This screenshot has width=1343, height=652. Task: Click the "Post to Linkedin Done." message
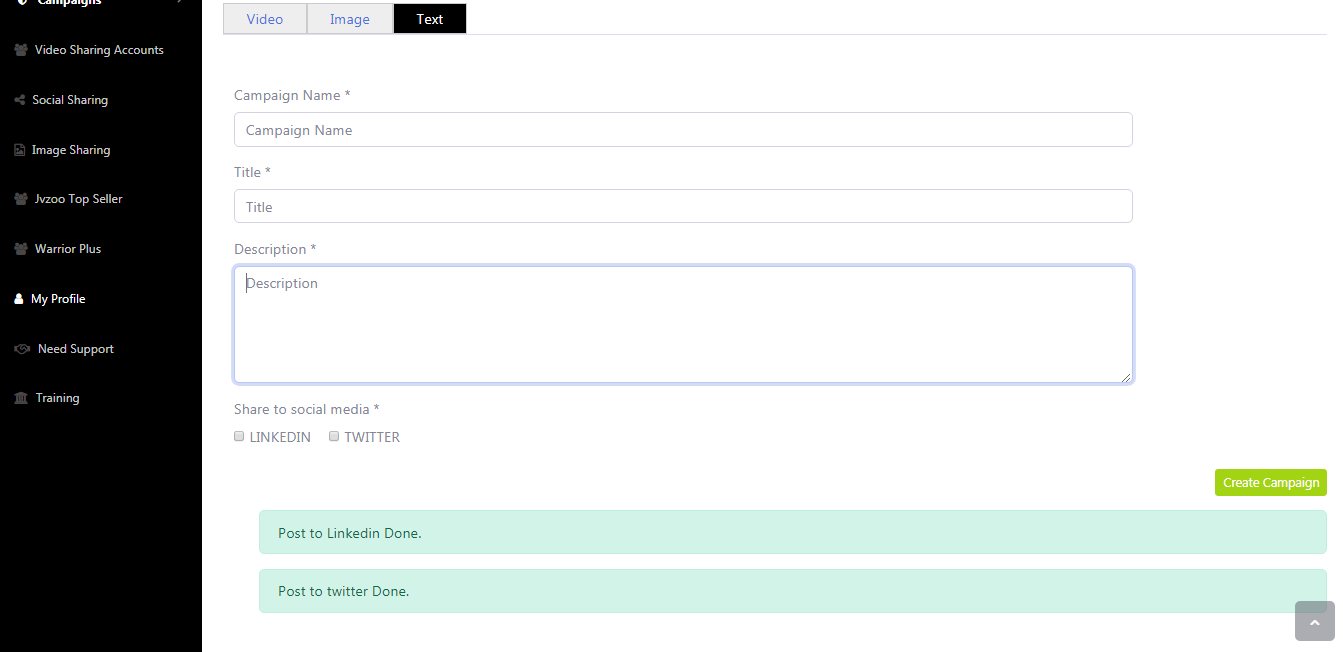pyautogui.click(x=793, y=532)
